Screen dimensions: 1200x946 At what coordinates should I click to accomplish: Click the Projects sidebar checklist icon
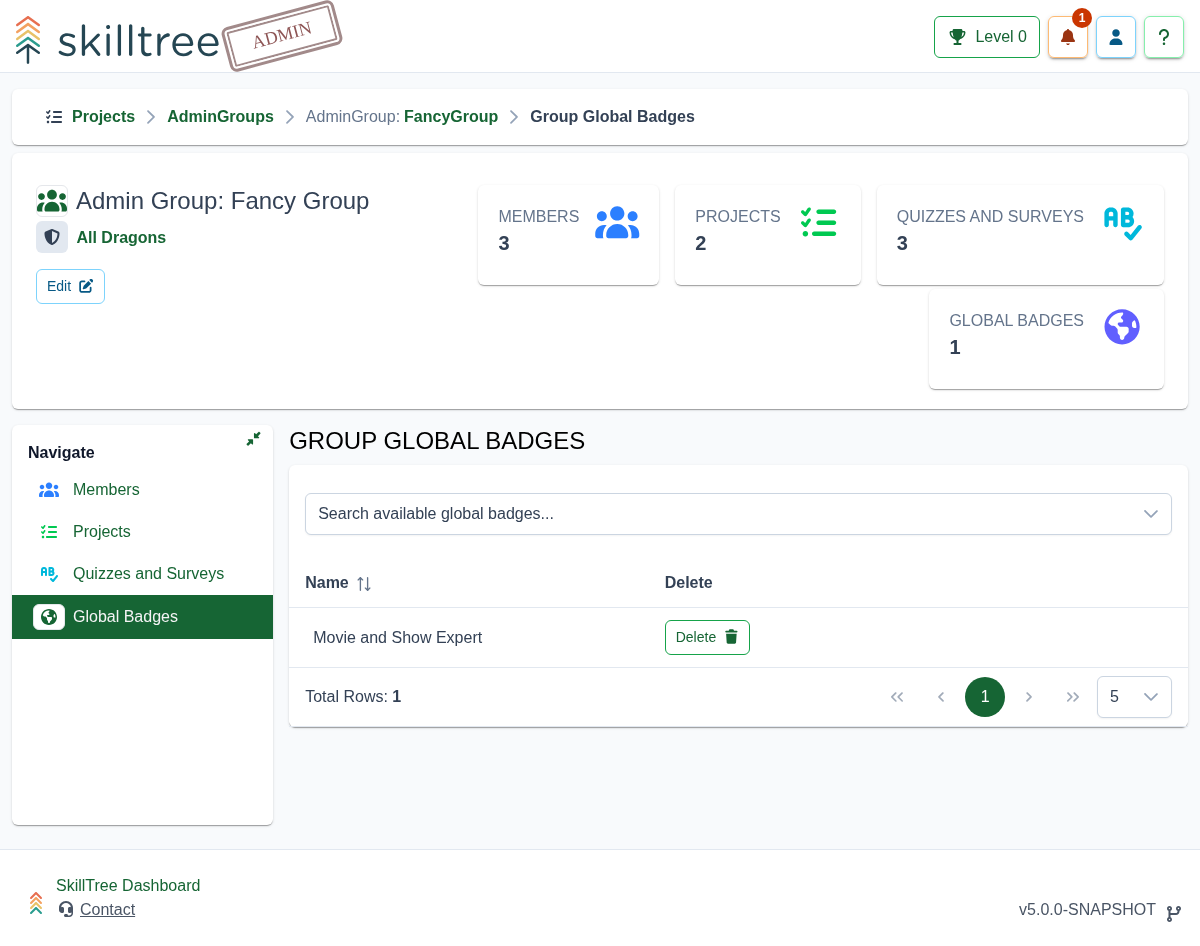pos(49,532)
